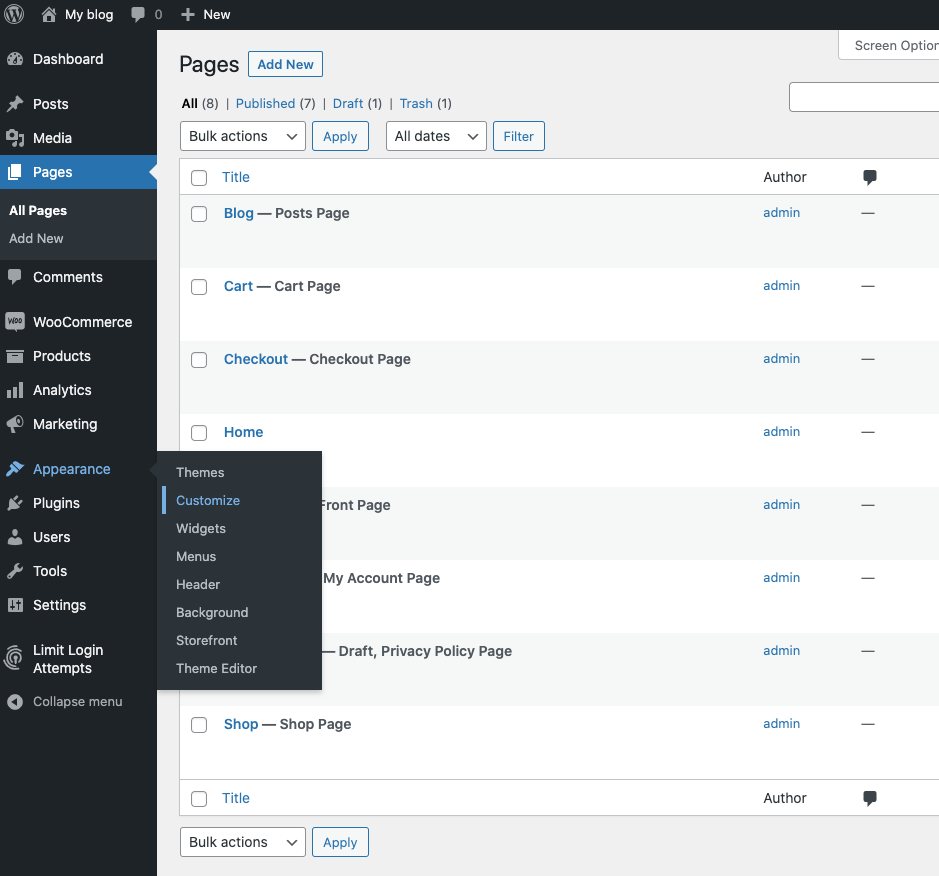Click the Media library icon
939x876 pixels.
pos(15,138)
